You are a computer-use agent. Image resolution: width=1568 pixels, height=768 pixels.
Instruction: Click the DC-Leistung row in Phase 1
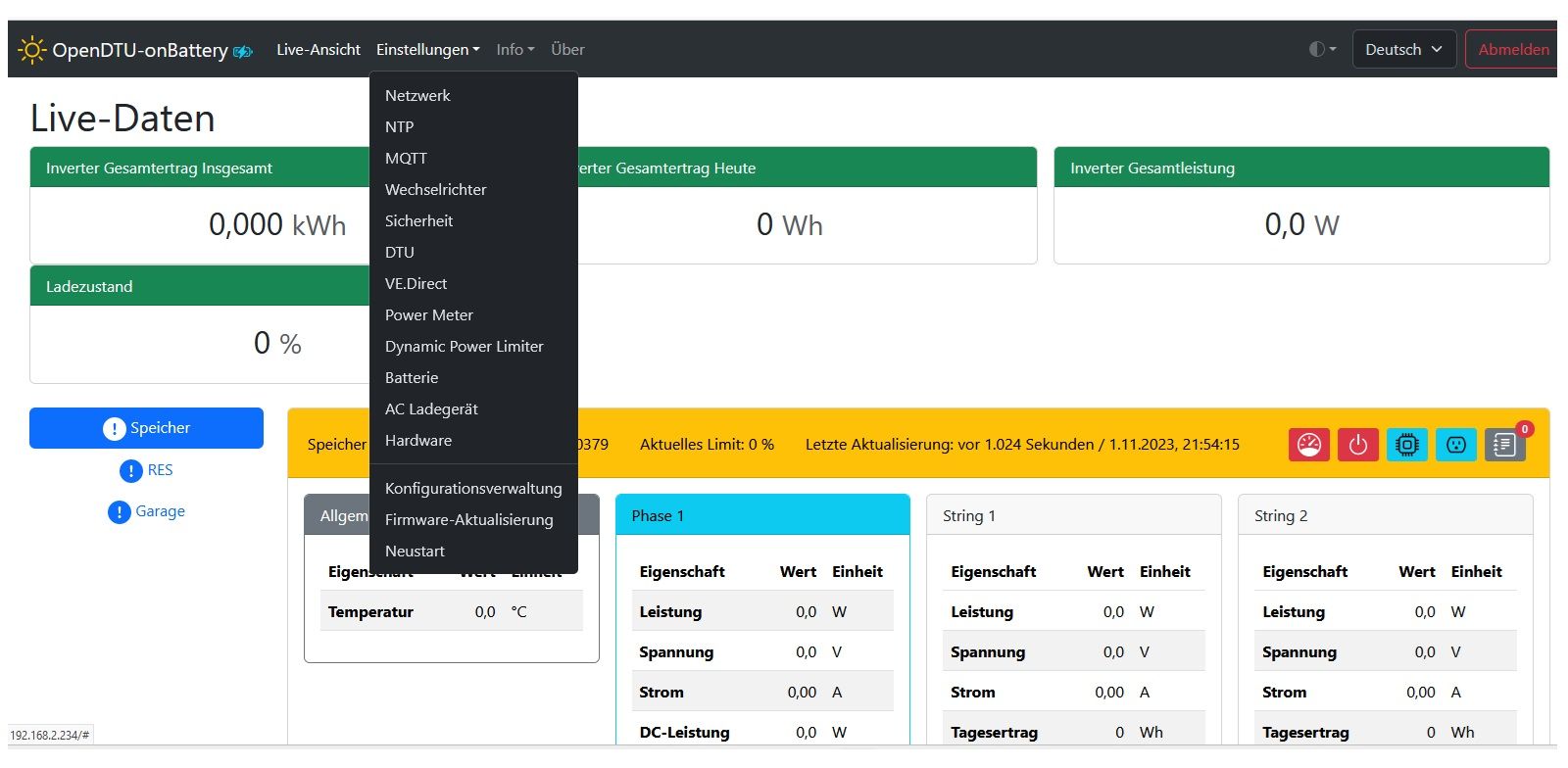(x=762, y=732)
